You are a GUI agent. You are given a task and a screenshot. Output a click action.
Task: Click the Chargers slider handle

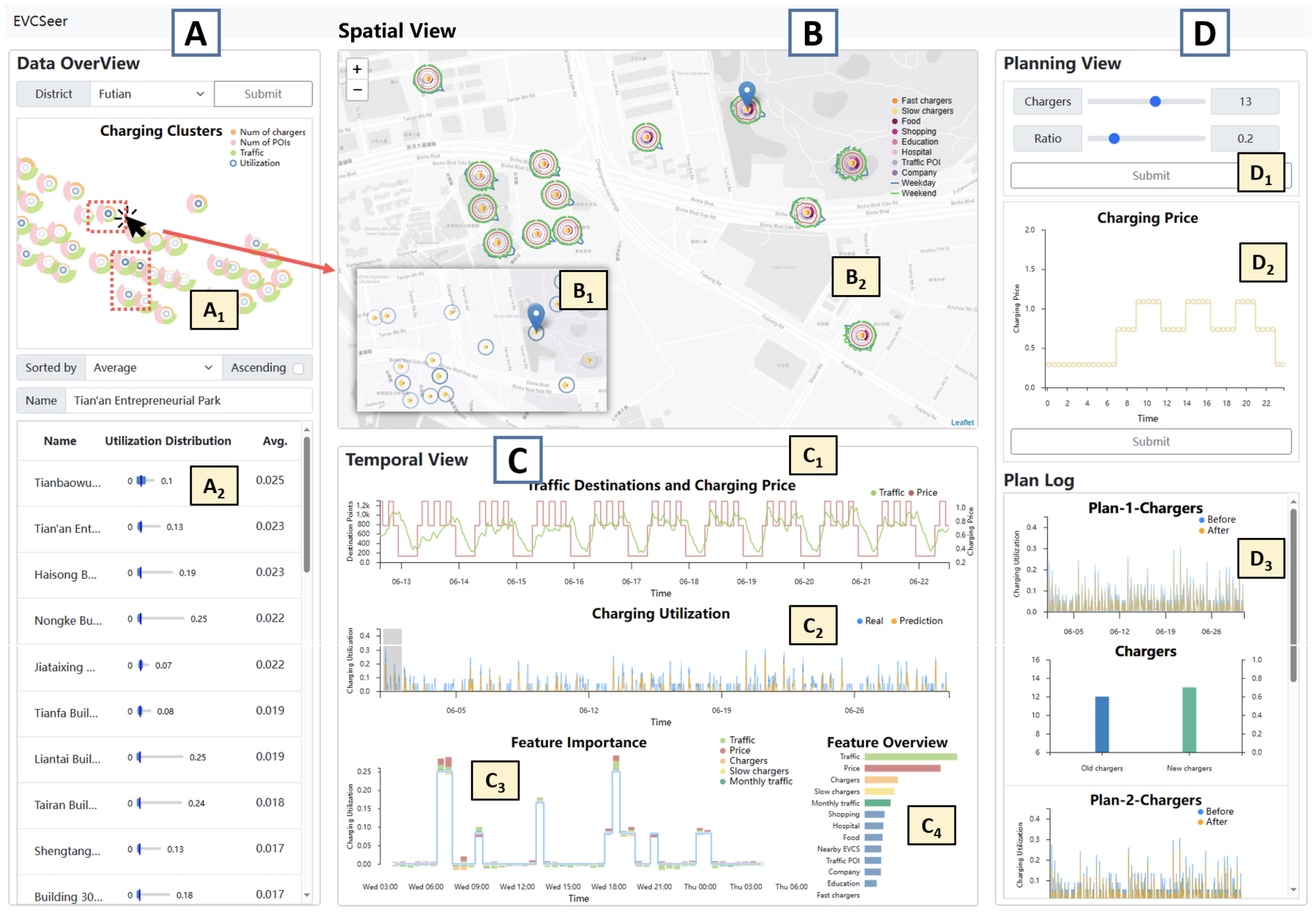click(x=1155, y=102)
